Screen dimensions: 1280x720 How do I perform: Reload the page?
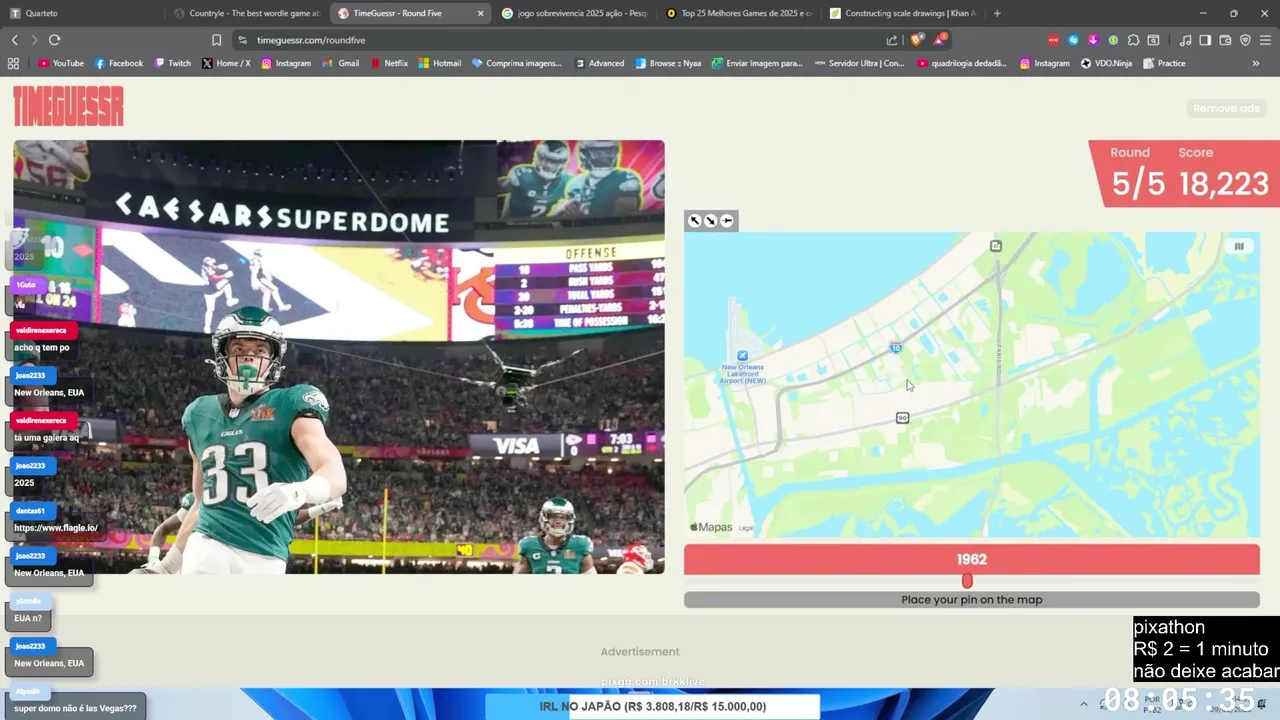click(x=55, y=40)
